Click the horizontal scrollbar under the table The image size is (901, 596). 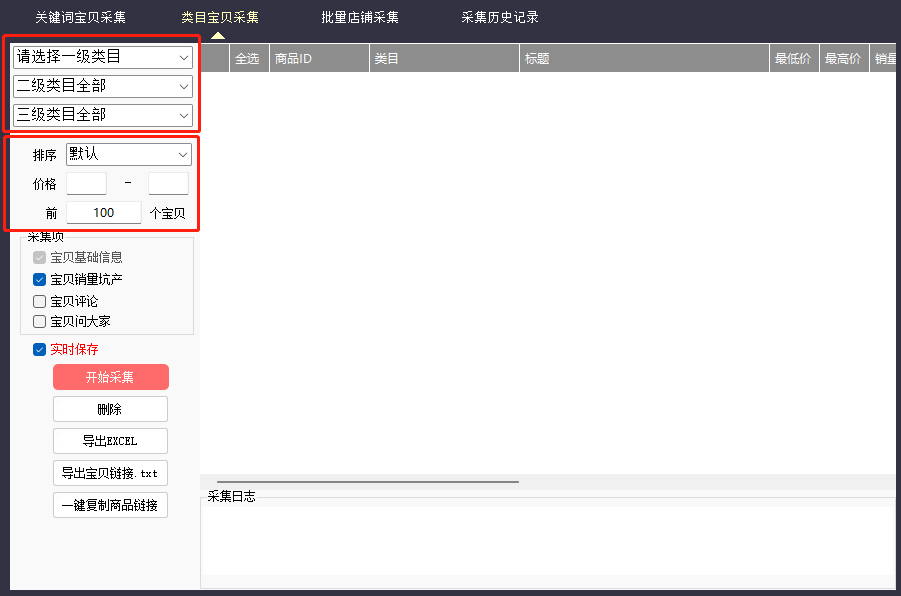coord(368,482)
